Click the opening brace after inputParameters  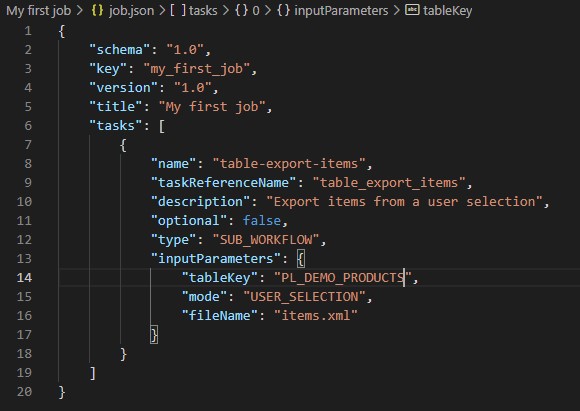301,259
